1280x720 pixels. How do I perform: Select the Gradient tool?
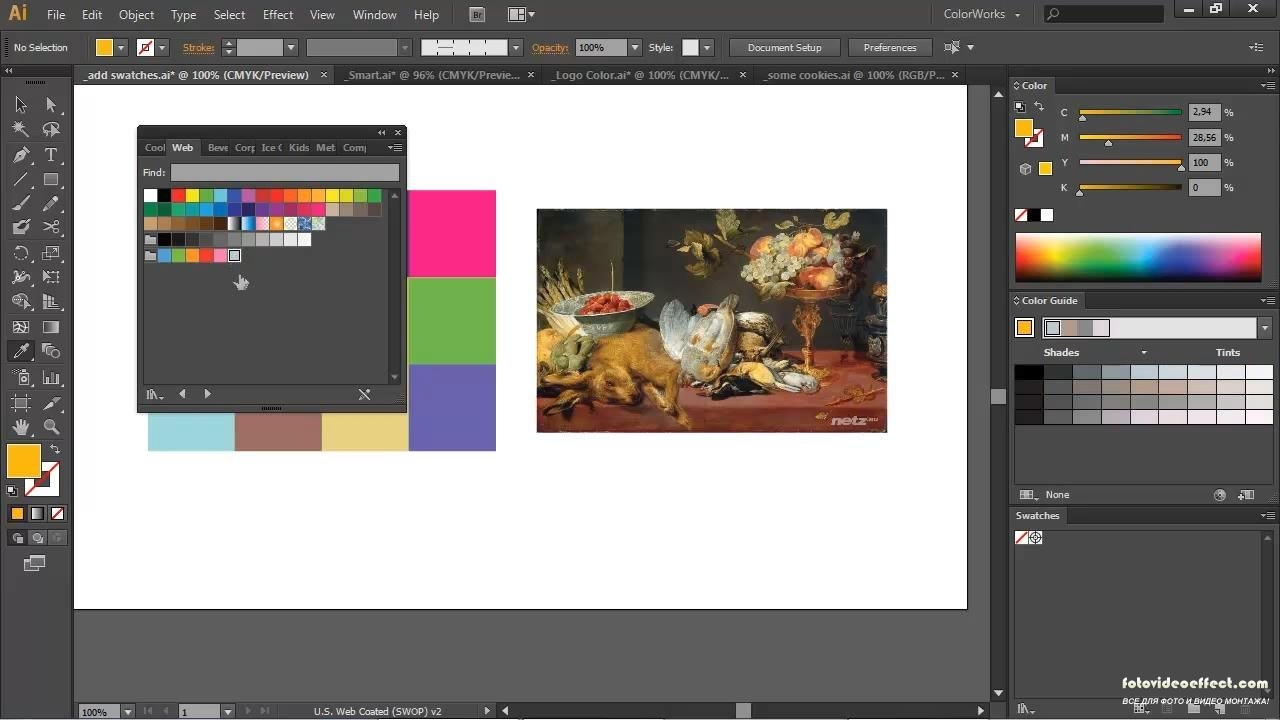[51, 327]
